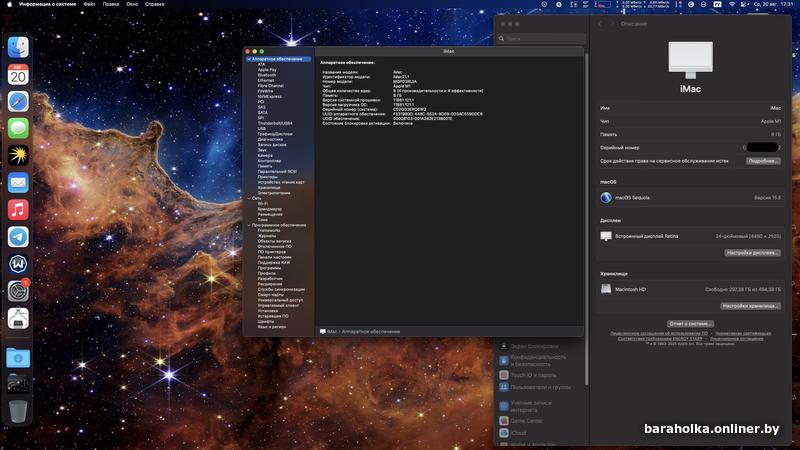800x450 pixels.
Task: Select Frameworks in software tree
Action: pos(269,231)
